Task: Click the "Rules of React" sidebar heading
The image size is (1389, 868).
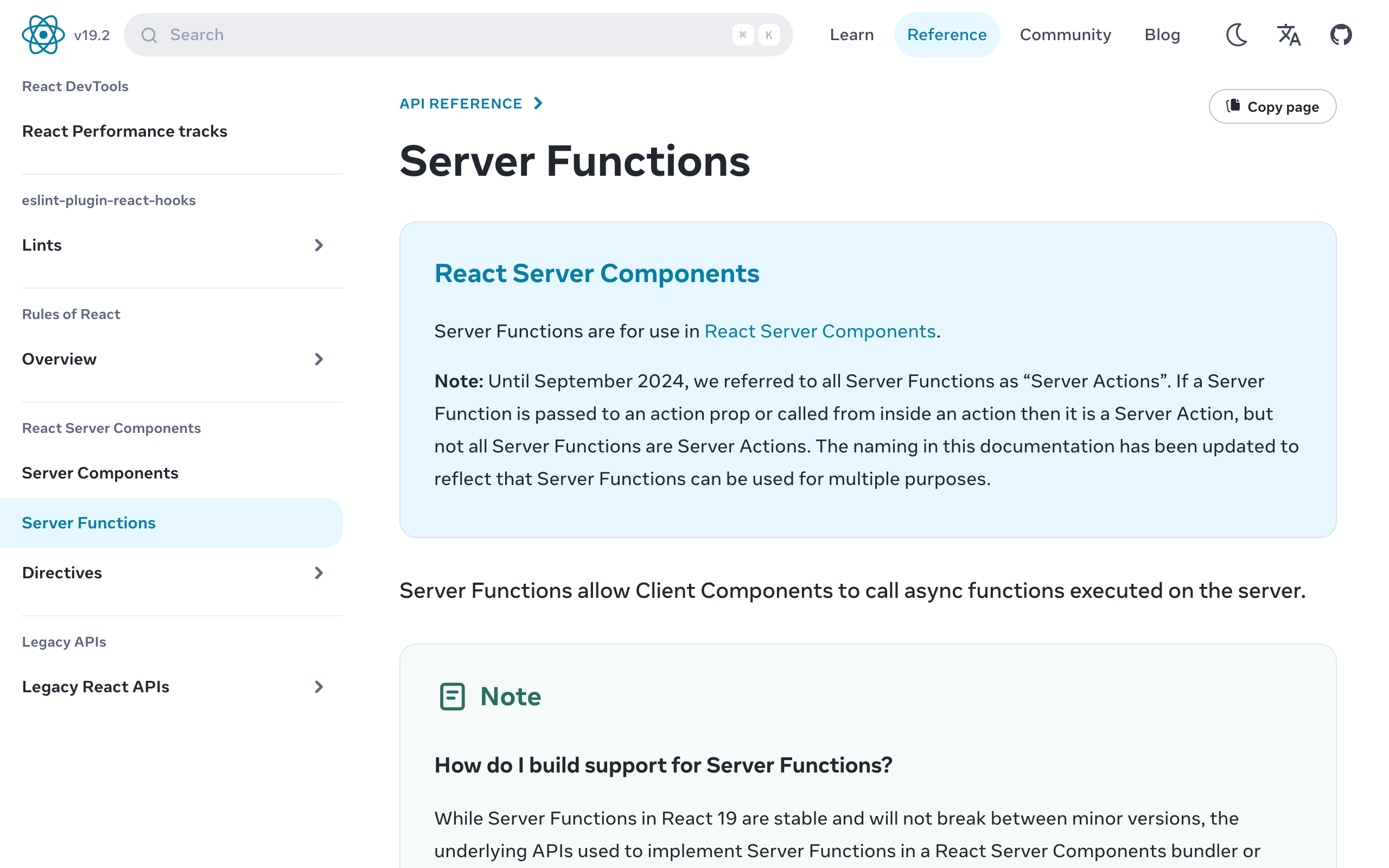Action: (71, 314)
